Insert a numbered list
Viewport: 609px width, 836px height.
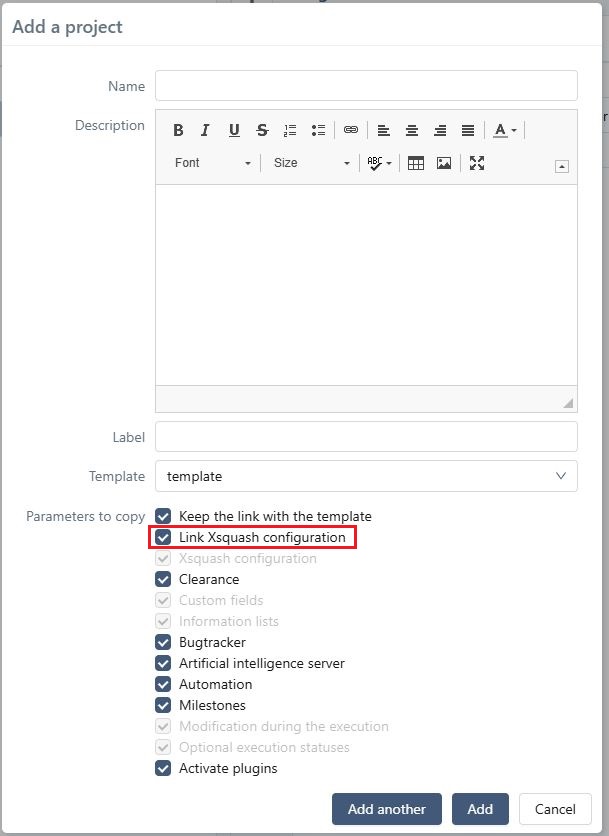[x=290, y=130]
